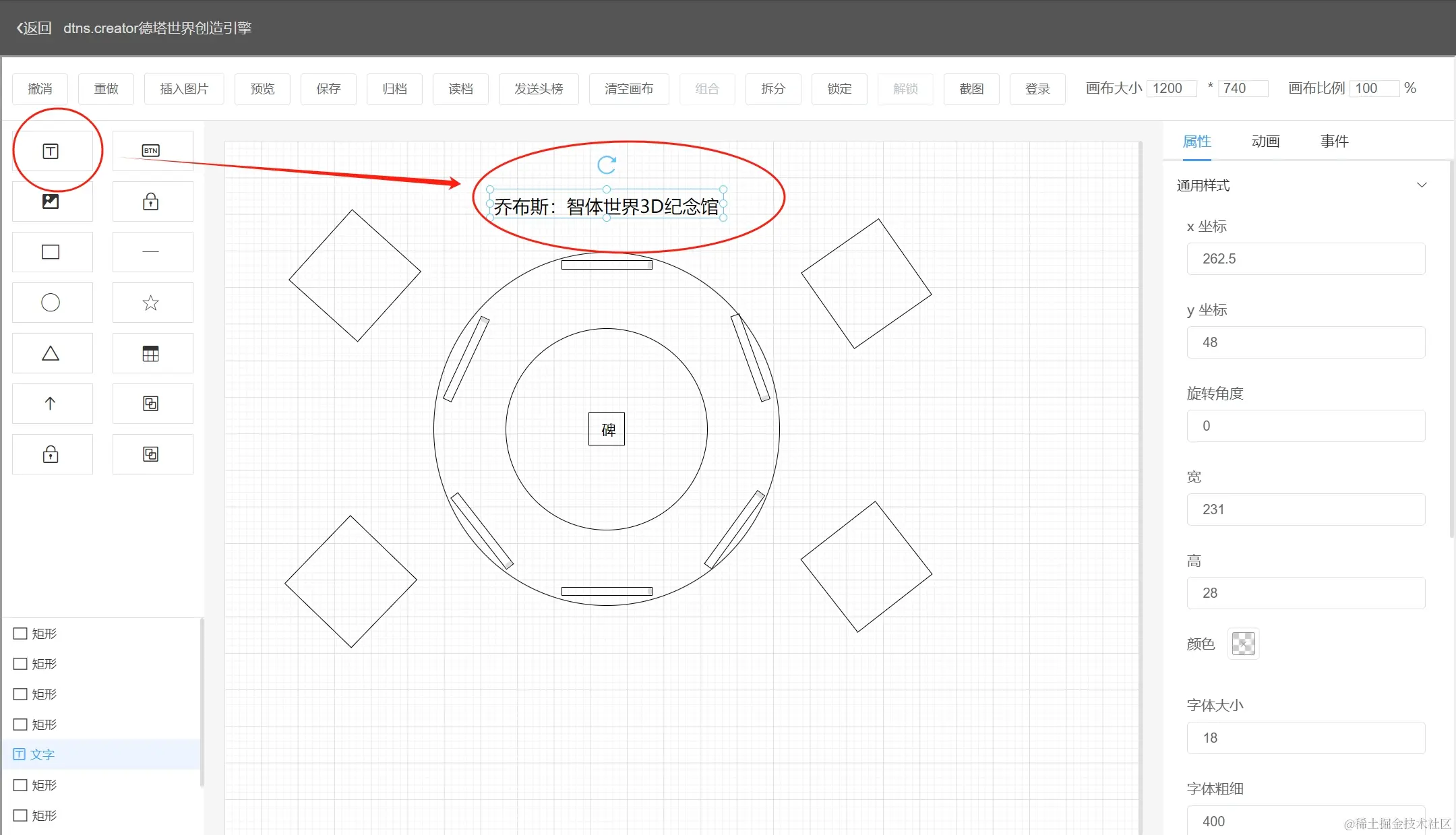Click the 截图 screenshot button
Viewport: 1456px width, 835px height.
click(971, 89)
